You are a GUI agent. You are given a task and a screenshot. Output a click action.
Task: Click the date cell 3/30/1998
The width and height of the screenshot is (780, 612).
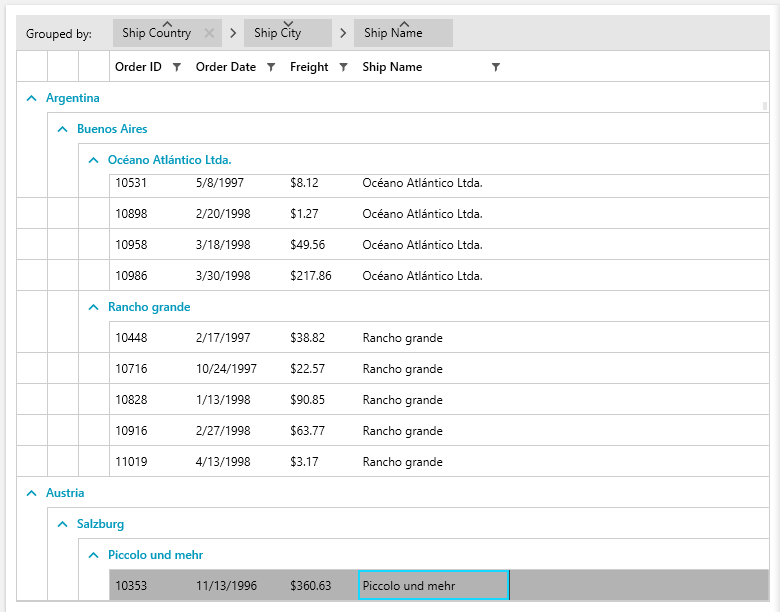pos(223,276)
